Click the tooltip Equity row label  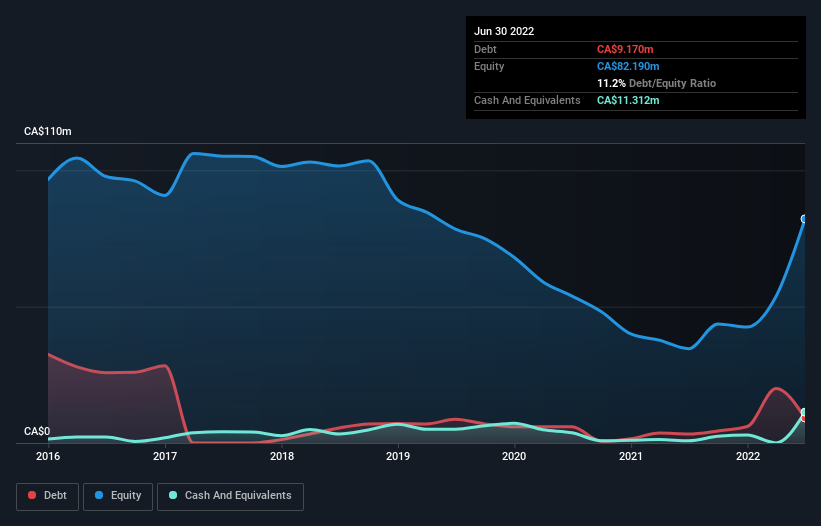pos(489,66)
